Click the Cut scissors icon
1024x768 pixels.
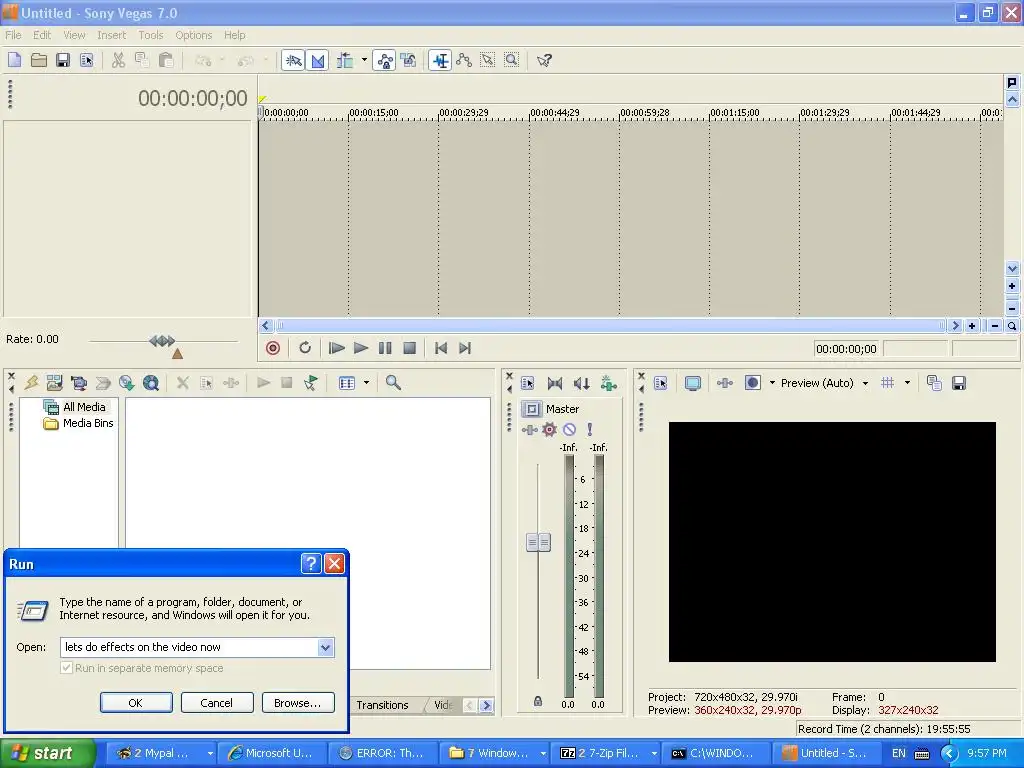pos(118,61)
